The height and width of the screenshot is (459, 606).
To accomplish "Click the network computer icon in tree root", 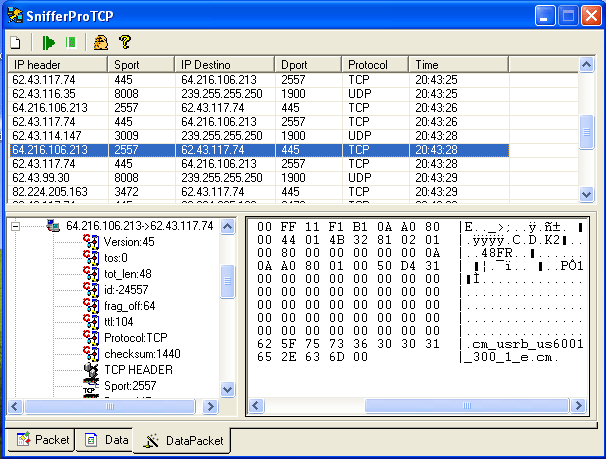I will click(54, 226).
